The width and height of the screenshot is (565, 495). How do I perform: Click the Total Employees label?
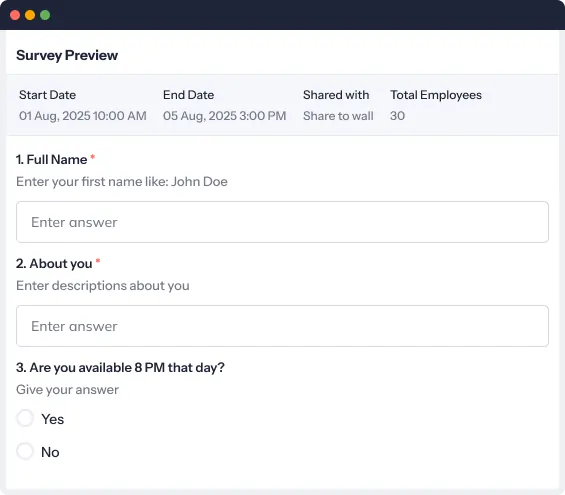coord(436,95)
